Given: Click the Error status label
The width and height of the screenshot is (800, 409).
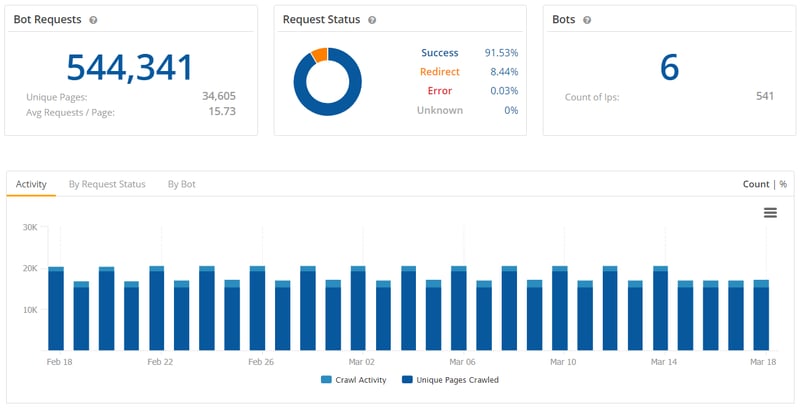Looking at the screenshot, I should 440,91.
